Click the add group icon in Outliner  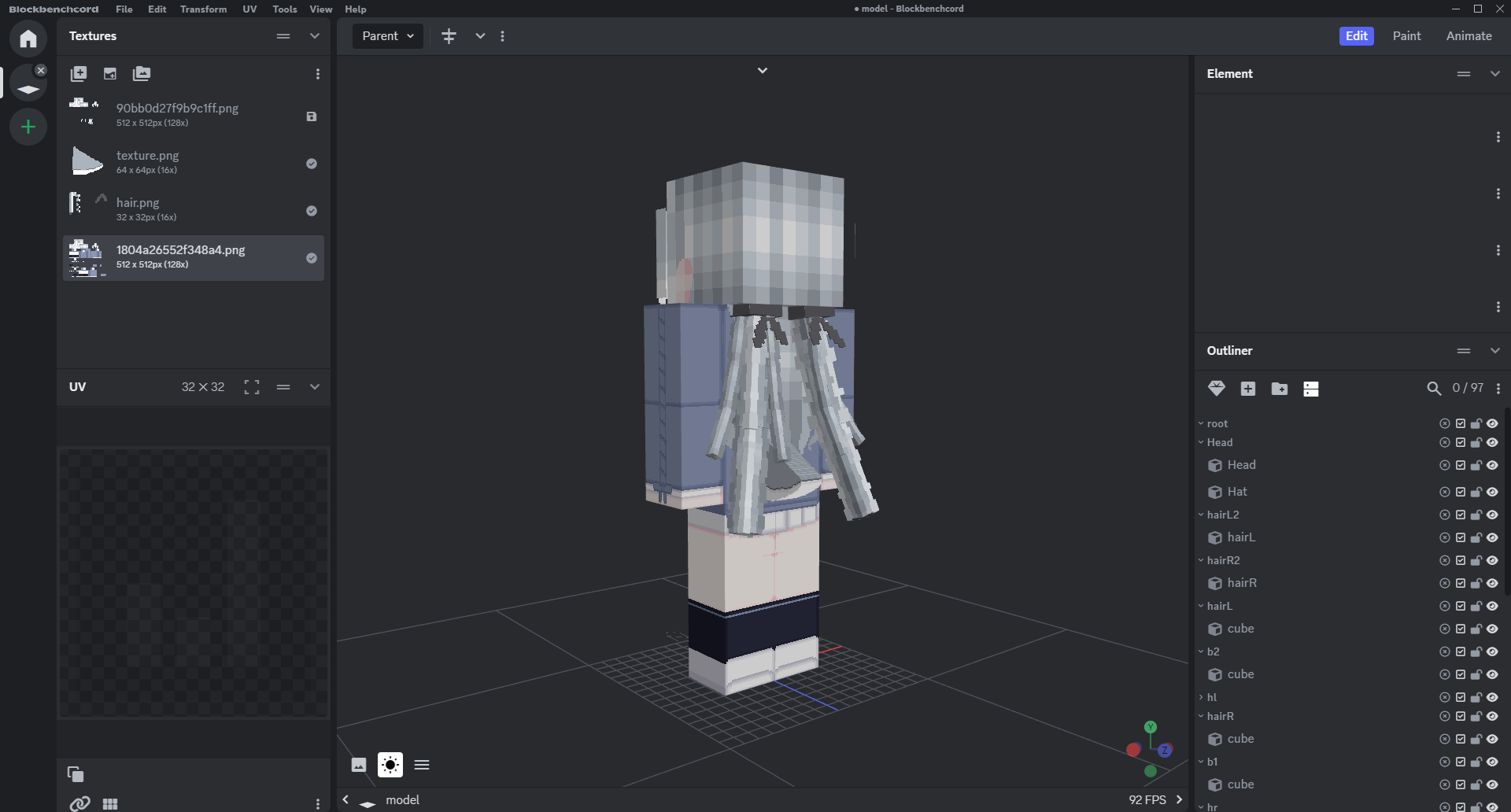pos(1280,389)
